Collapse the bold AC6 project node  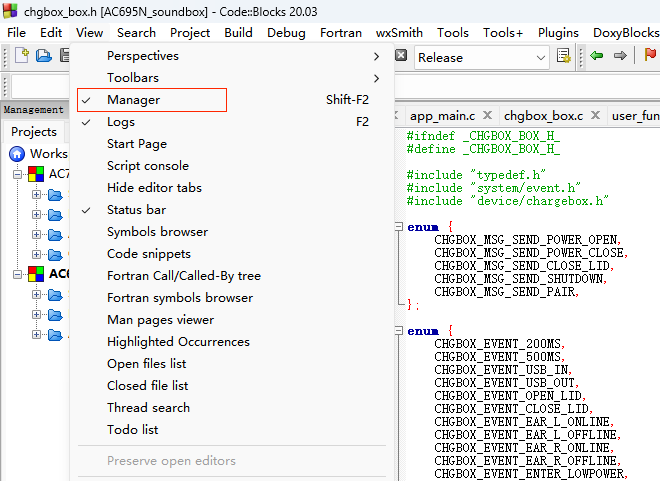point(17,274)
